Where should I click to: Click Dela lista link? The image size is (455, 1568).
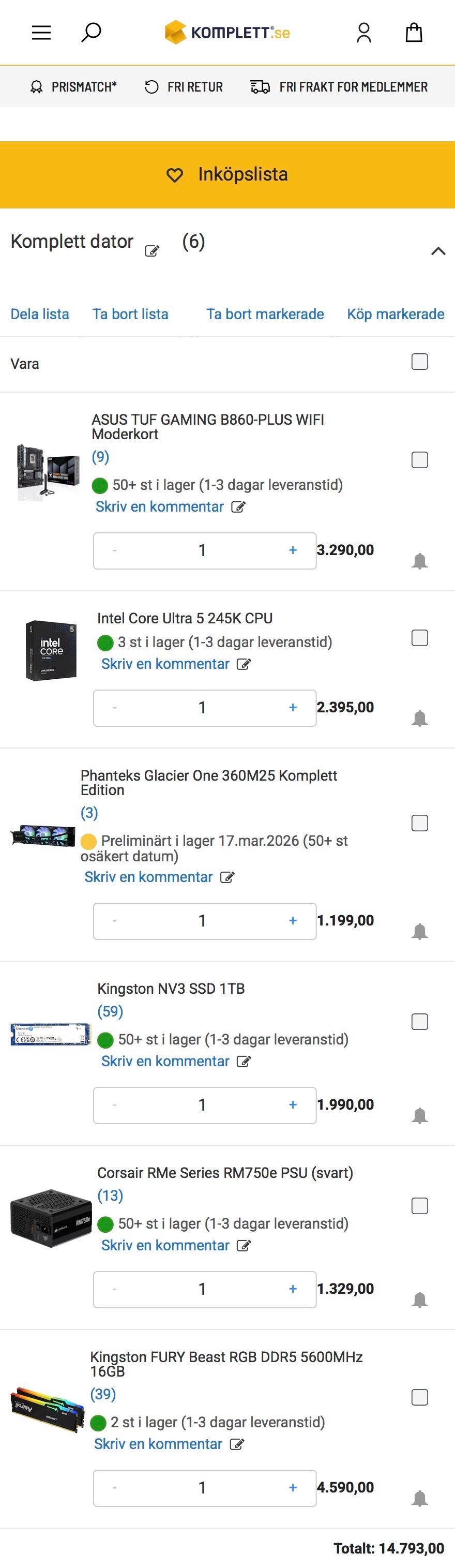point(39,314)
